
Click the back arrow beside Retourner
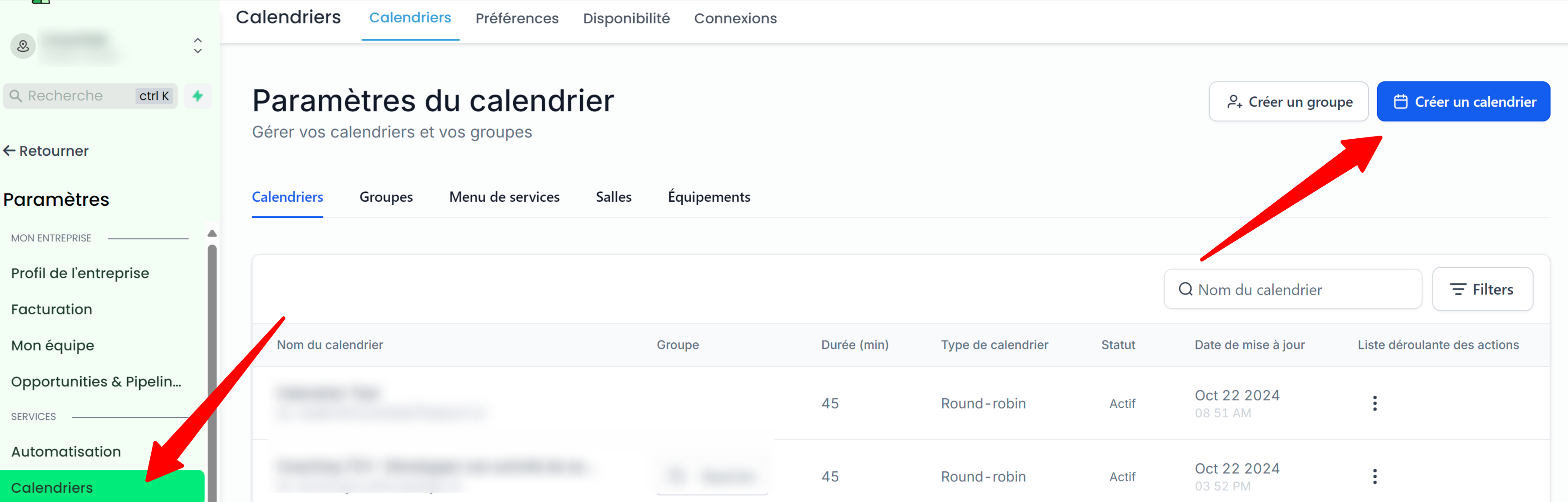click(x=9, y=150)
